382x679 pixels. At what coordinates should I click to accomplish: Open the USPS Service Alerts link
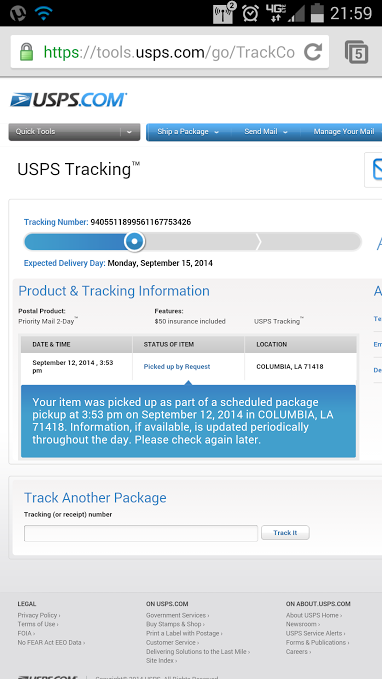click(315, 634)
